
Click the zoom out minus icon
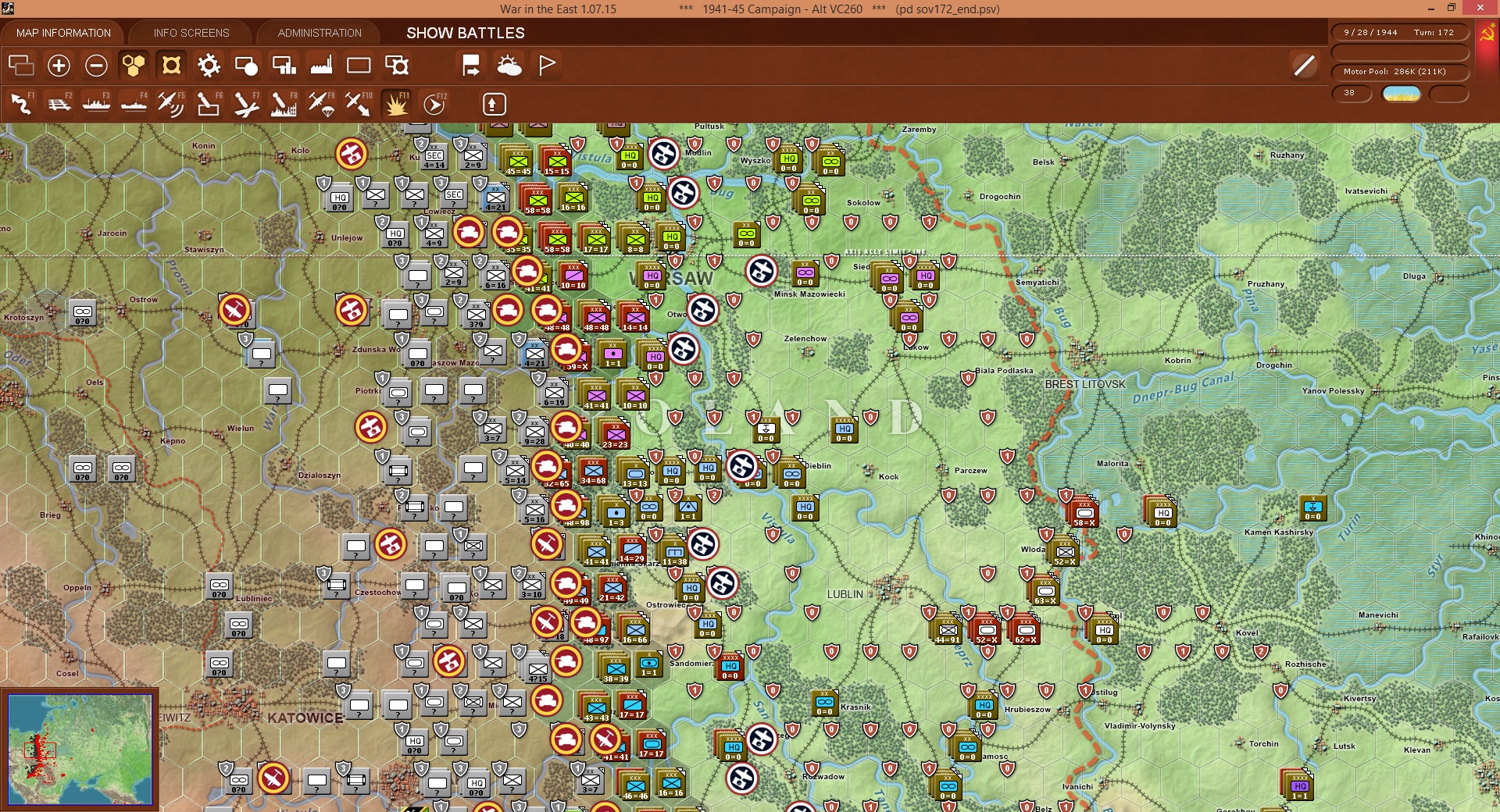[96, 66]
